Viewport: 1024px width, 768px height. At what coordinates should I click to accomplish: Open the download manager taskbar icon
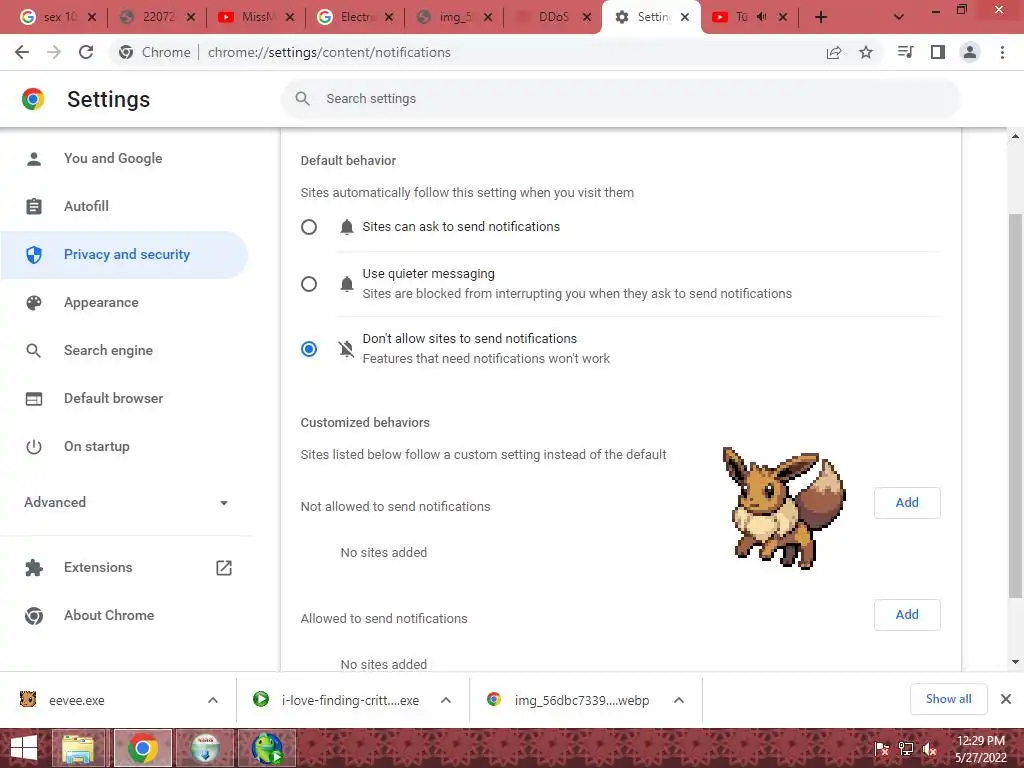click(205, 748)
